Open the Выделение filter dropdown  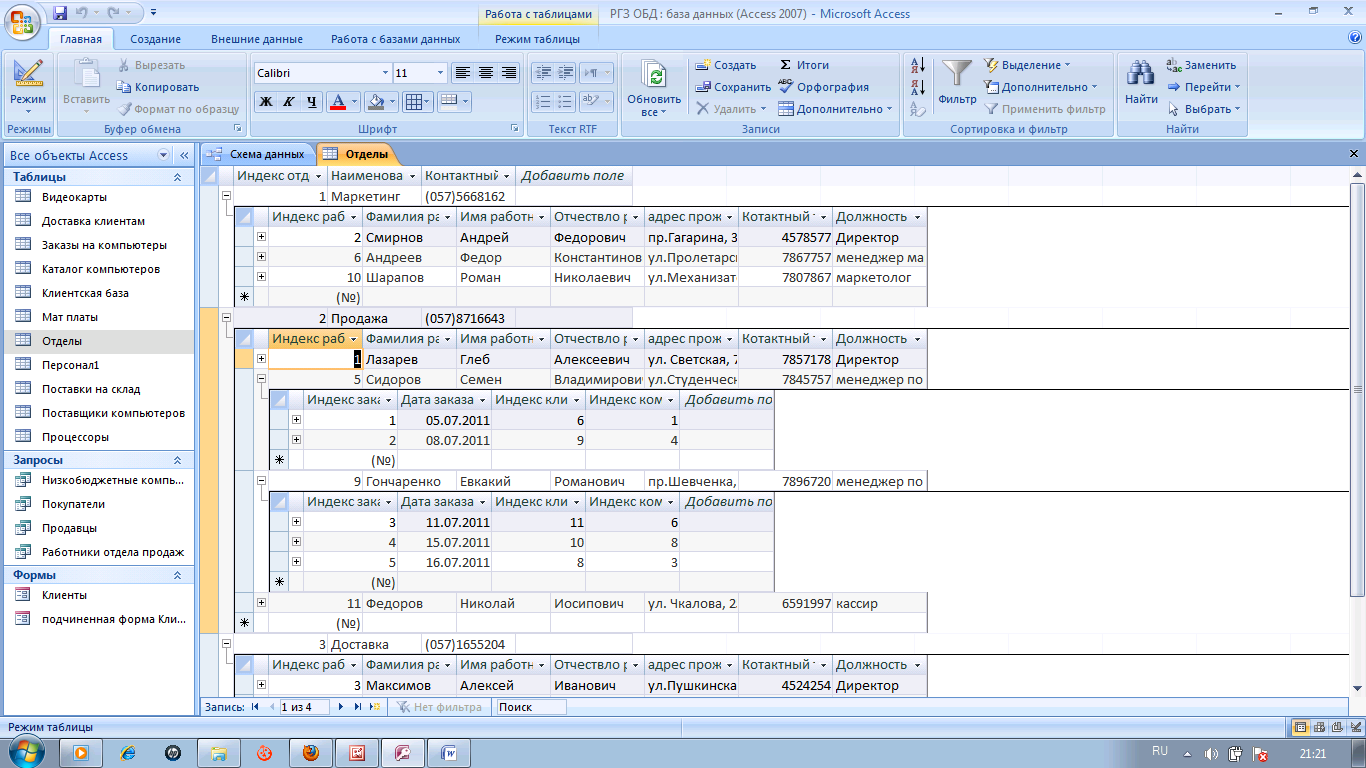1027,65
